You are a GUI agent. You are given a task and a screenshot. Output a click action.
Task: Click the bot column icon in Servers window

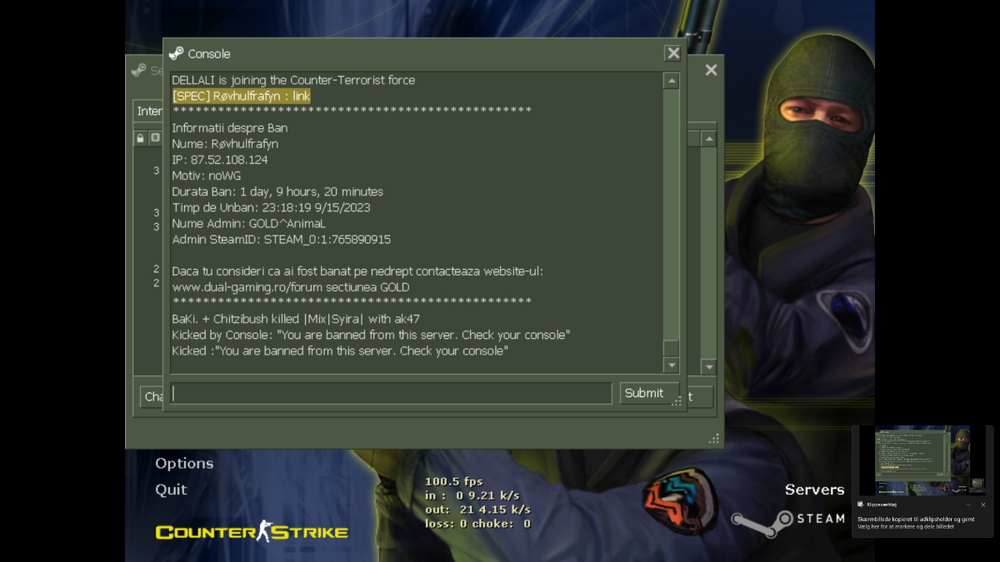click(x=155, y=138)
